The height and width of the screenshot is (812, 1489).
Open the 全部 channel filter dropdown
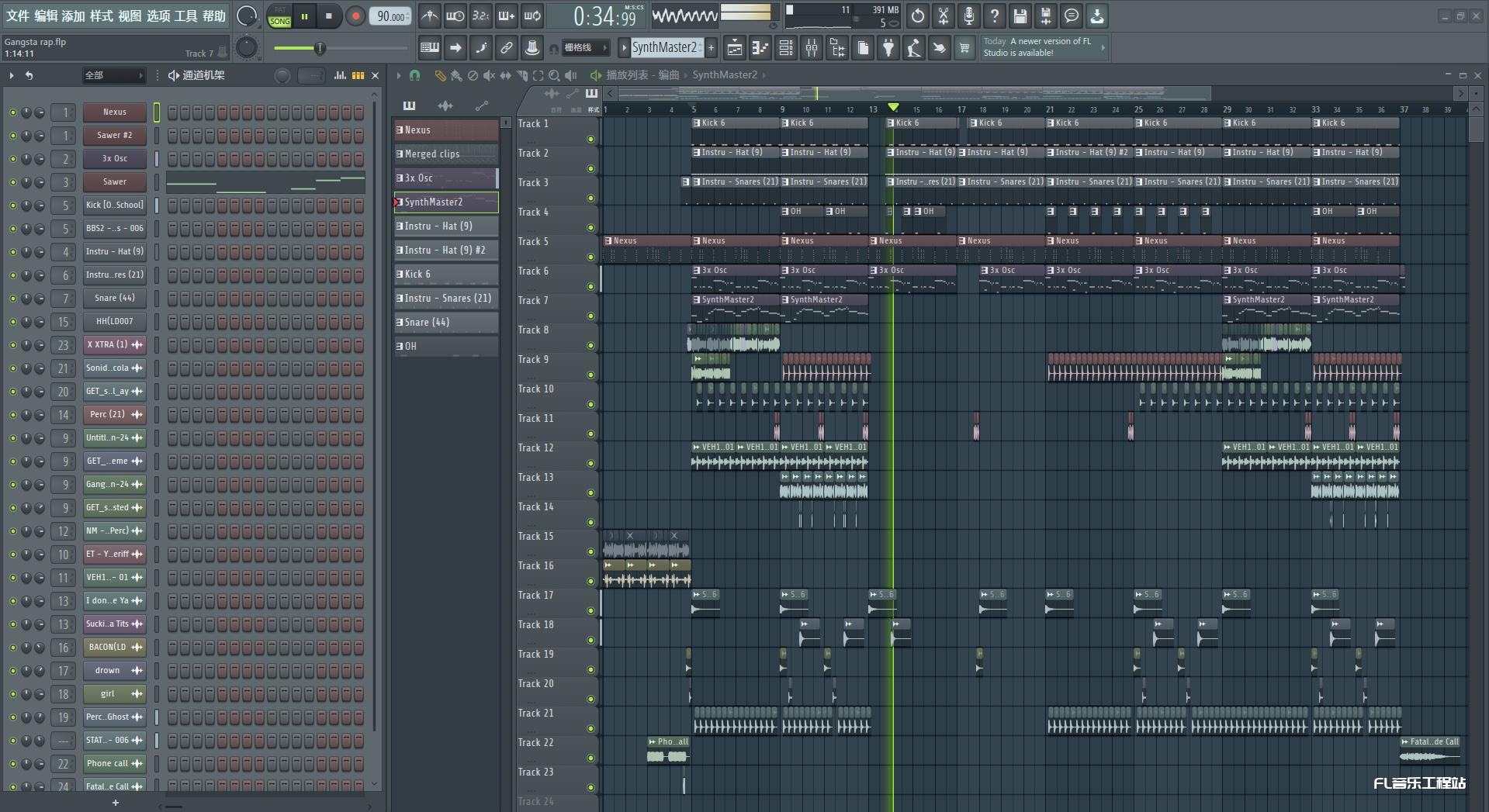(113, 75)
